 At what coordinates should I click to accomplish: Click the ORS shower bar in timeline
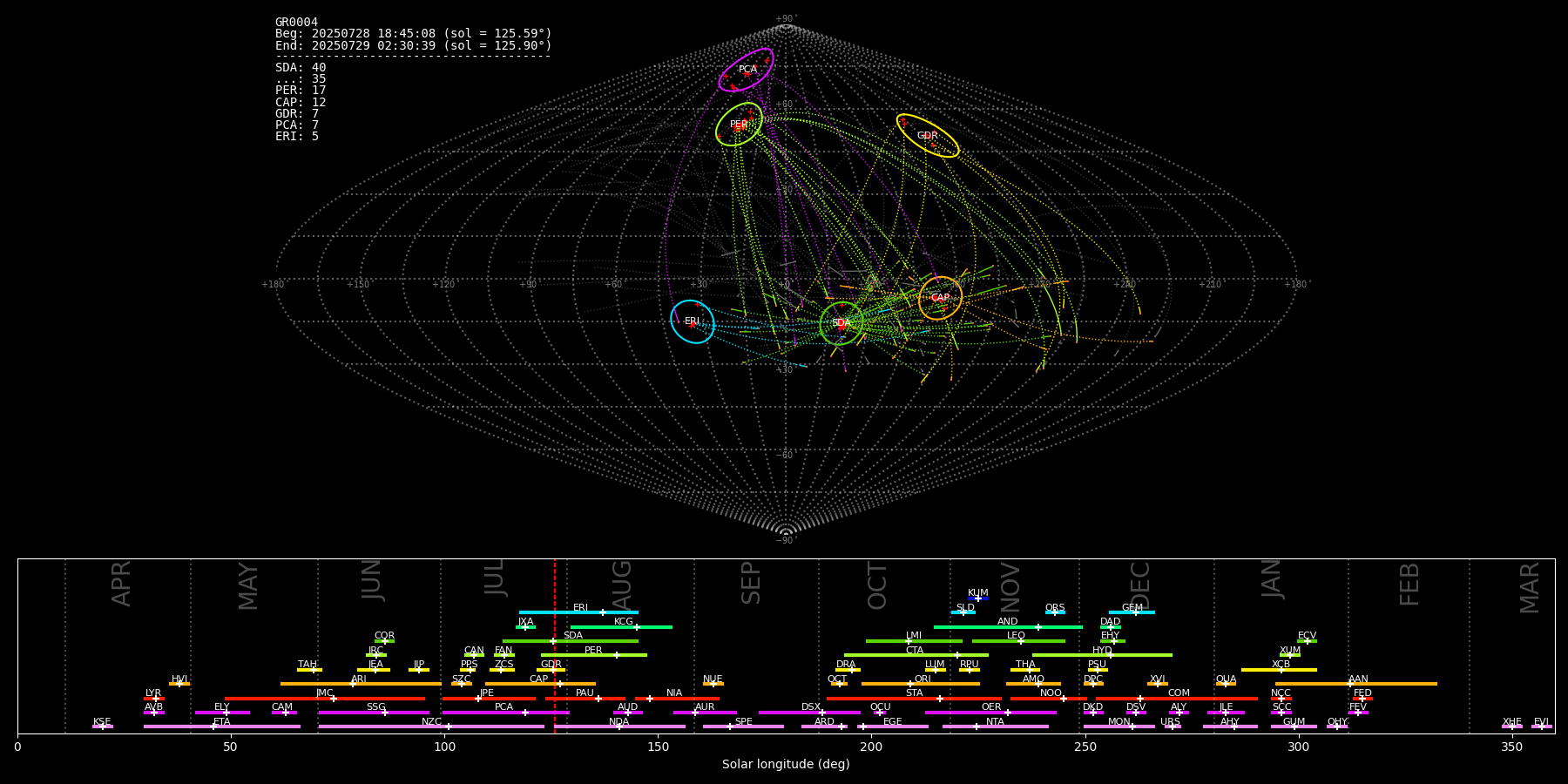pyautogui.click(x=1055, y=612)
